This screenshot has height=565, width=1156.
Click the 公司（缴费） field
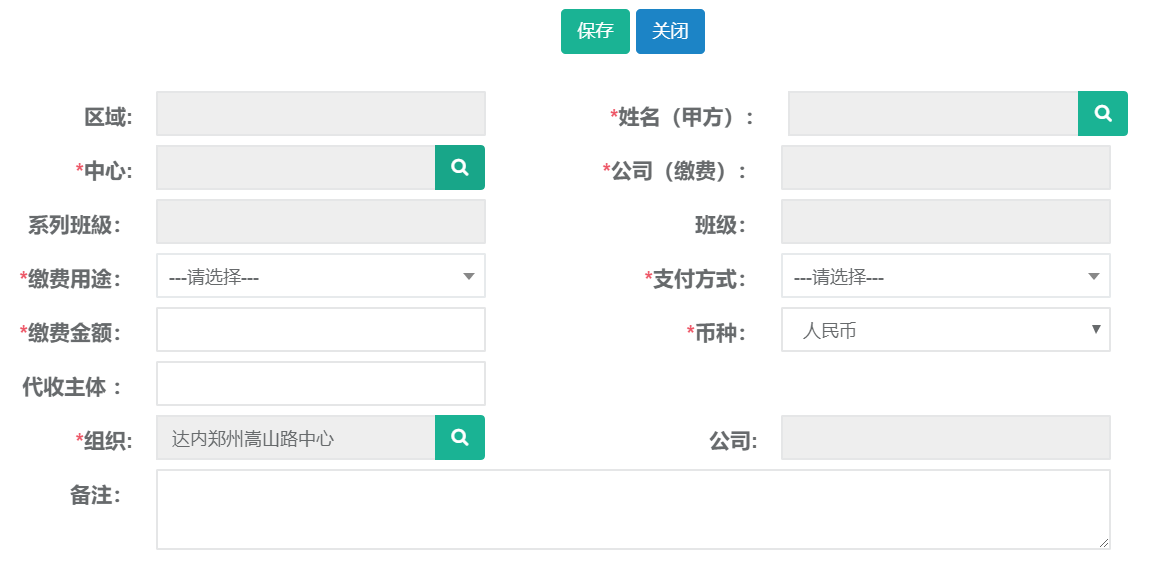945,167
